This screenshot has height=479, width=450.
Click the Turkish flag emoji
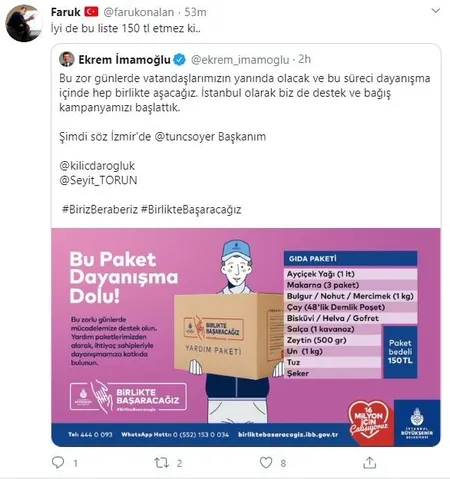[91, 12]
